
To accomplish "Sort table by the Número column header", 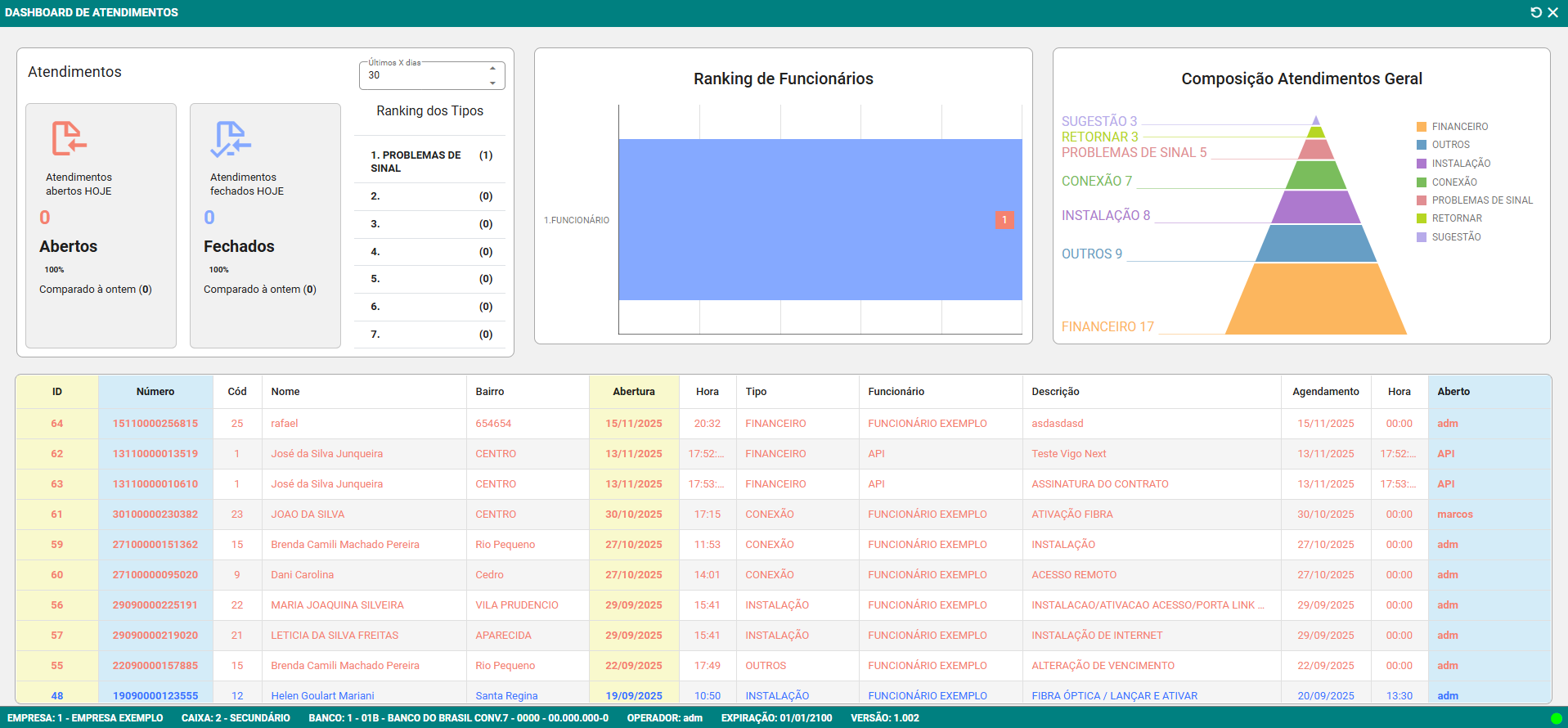I will tap(155, 392).
